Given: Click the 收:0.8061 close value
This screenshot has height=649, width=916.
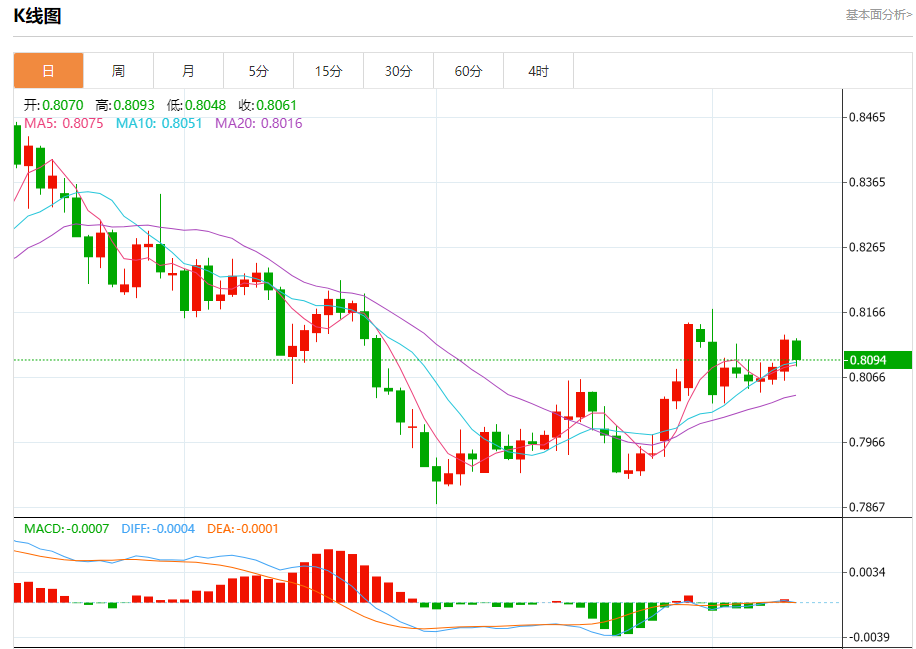Looking at the screenshot, I should coord(268,105).
